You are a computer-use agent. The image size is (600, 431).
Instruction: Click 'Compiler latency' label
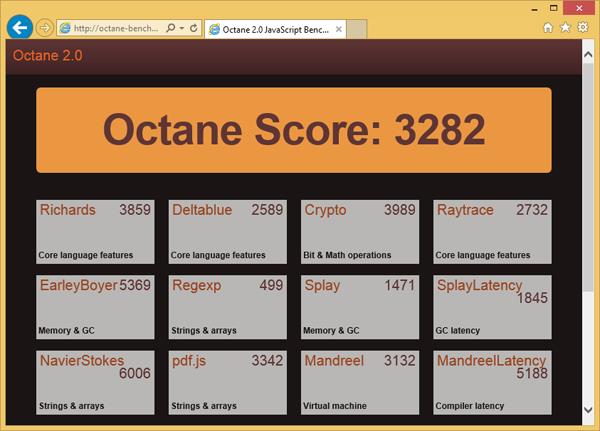(470, 406)
